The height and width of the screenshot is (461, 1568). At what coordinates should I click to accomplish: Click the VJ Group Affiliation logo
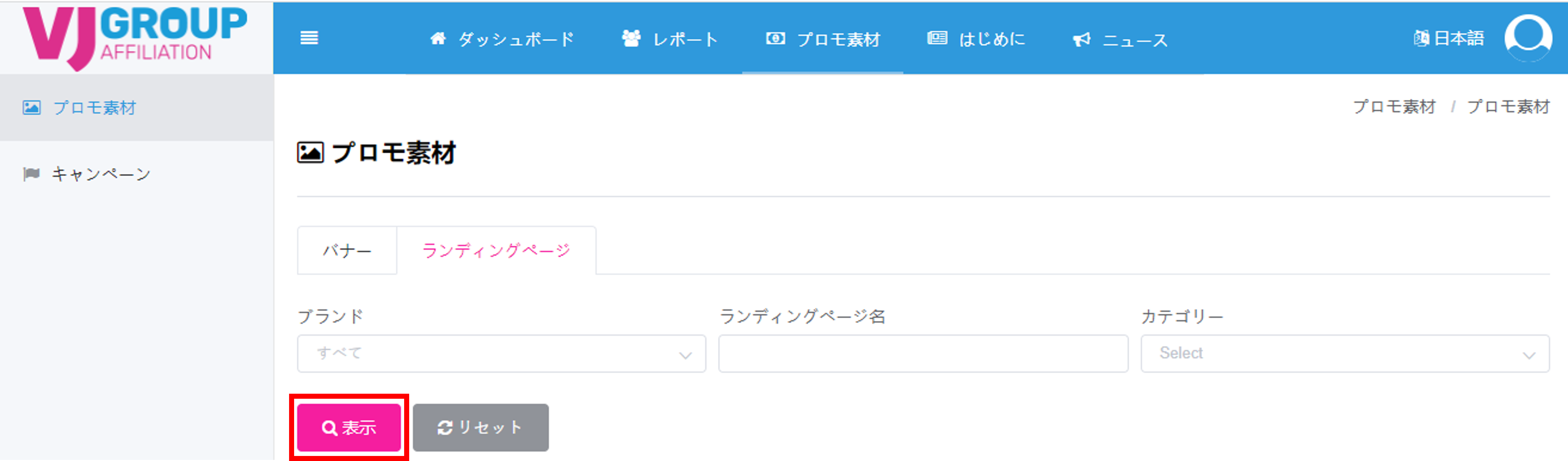(135, 38)
